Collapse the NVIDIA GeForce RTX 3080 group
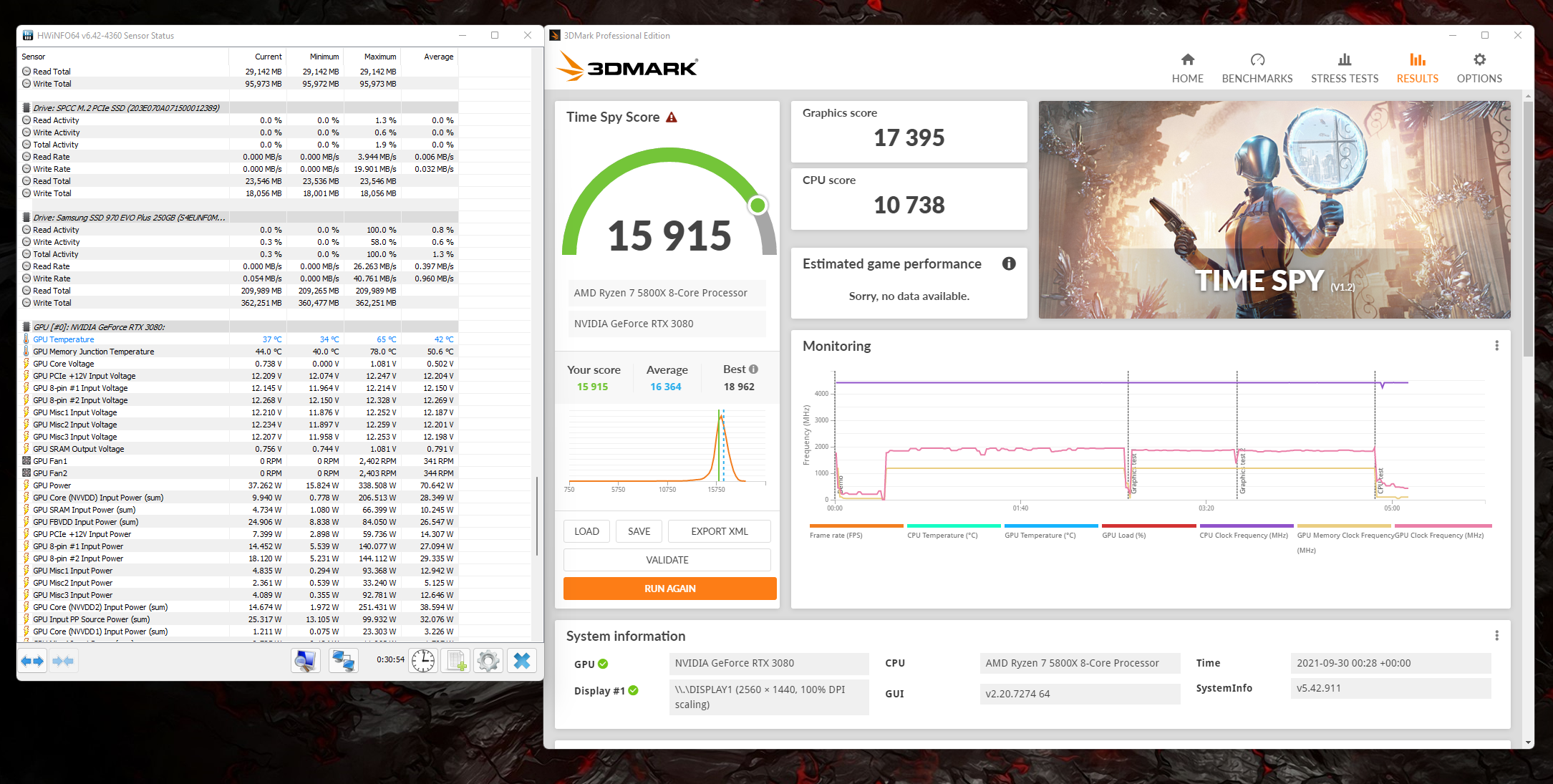Viewport: 1553px width, 784px height. 100,327
